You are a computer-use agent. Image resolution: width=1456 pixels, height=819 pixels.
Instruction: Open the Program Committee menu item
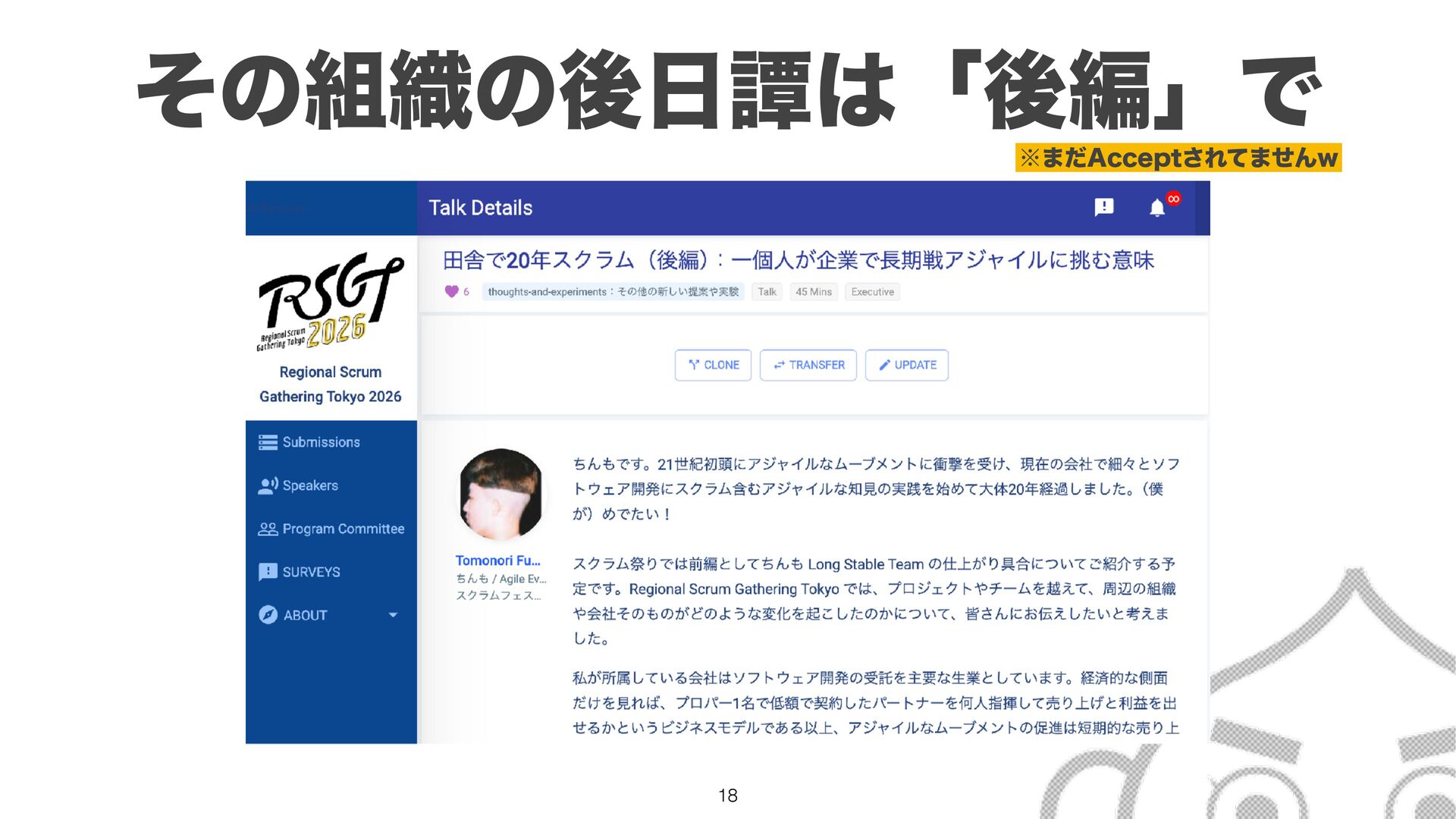[x=343, y=529]
